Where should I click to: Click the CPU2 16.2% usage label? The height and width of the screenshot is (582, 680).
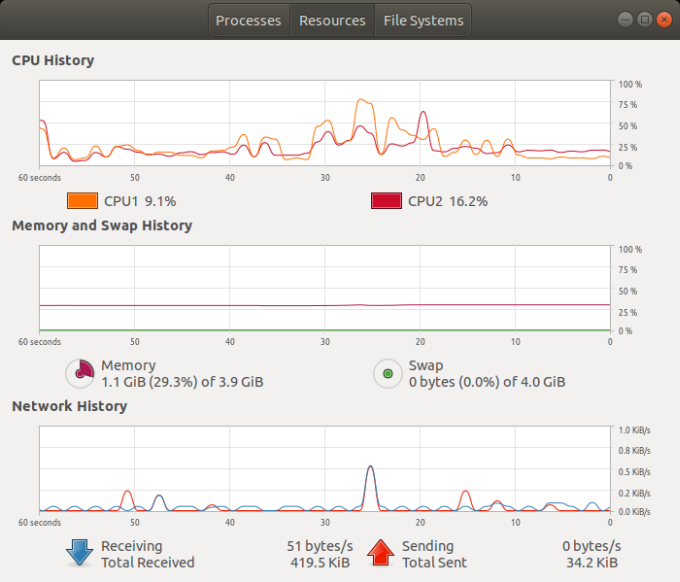447,201
